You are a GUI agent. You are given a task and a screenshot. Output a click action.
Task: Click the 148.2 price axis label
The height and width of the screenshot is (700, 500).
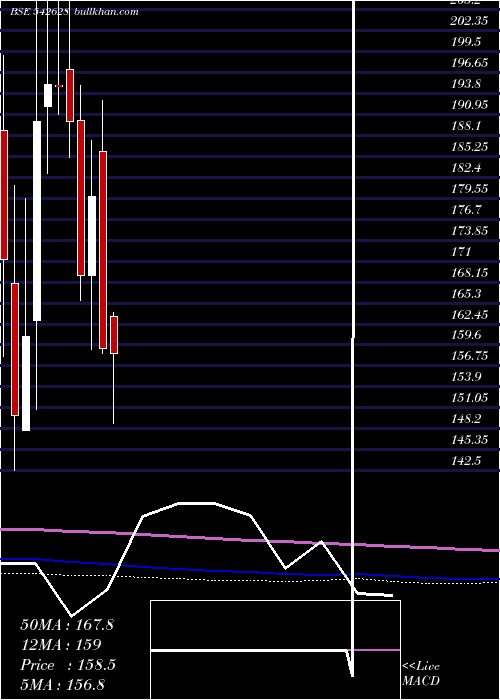pos(466,419)
